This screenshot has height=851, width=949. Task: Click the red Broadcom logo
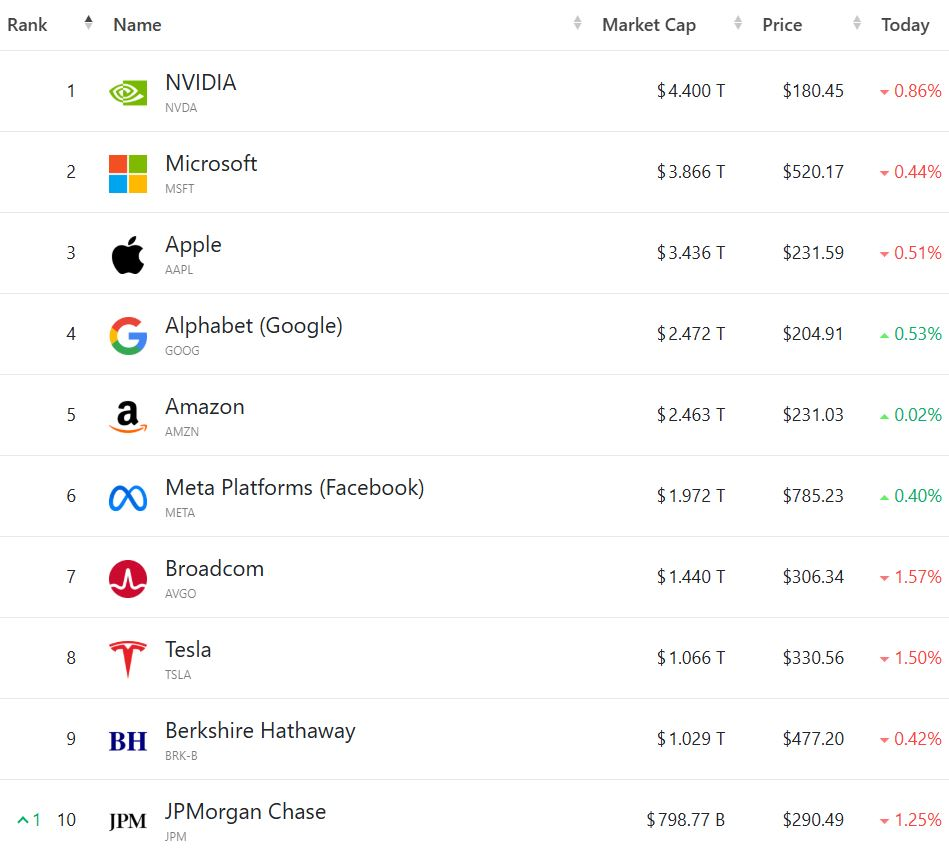[x=128, y=579]
